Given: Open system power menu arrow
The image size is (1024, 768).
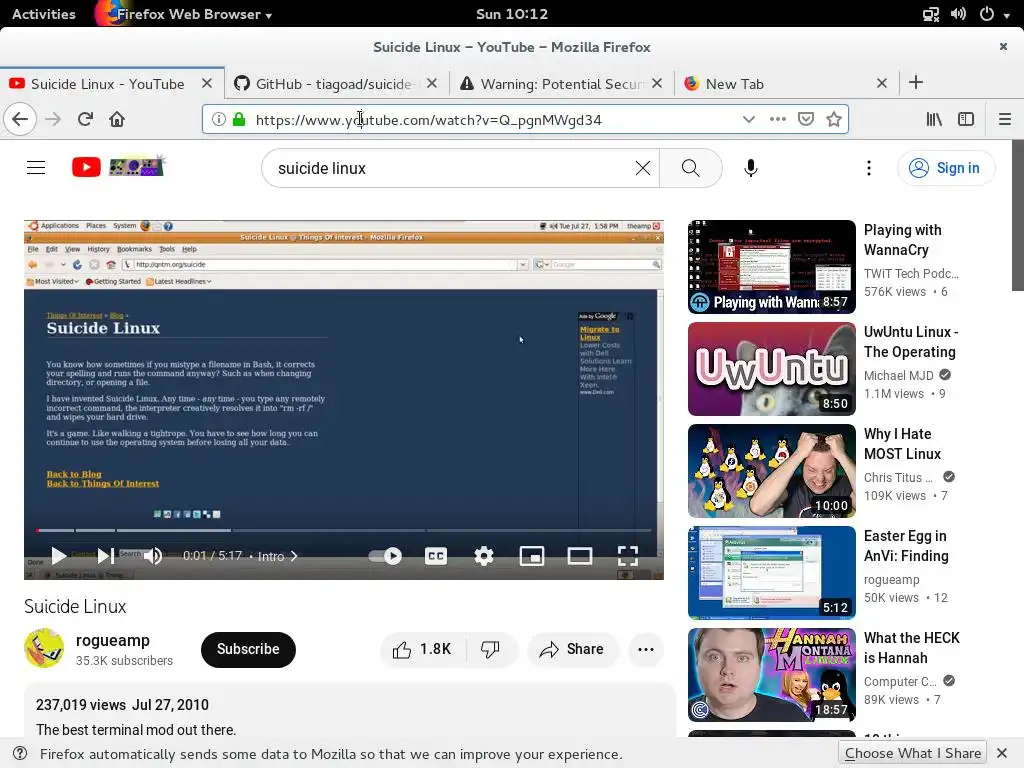Looking at the screenshot, I should click(x=1006, y=14).
